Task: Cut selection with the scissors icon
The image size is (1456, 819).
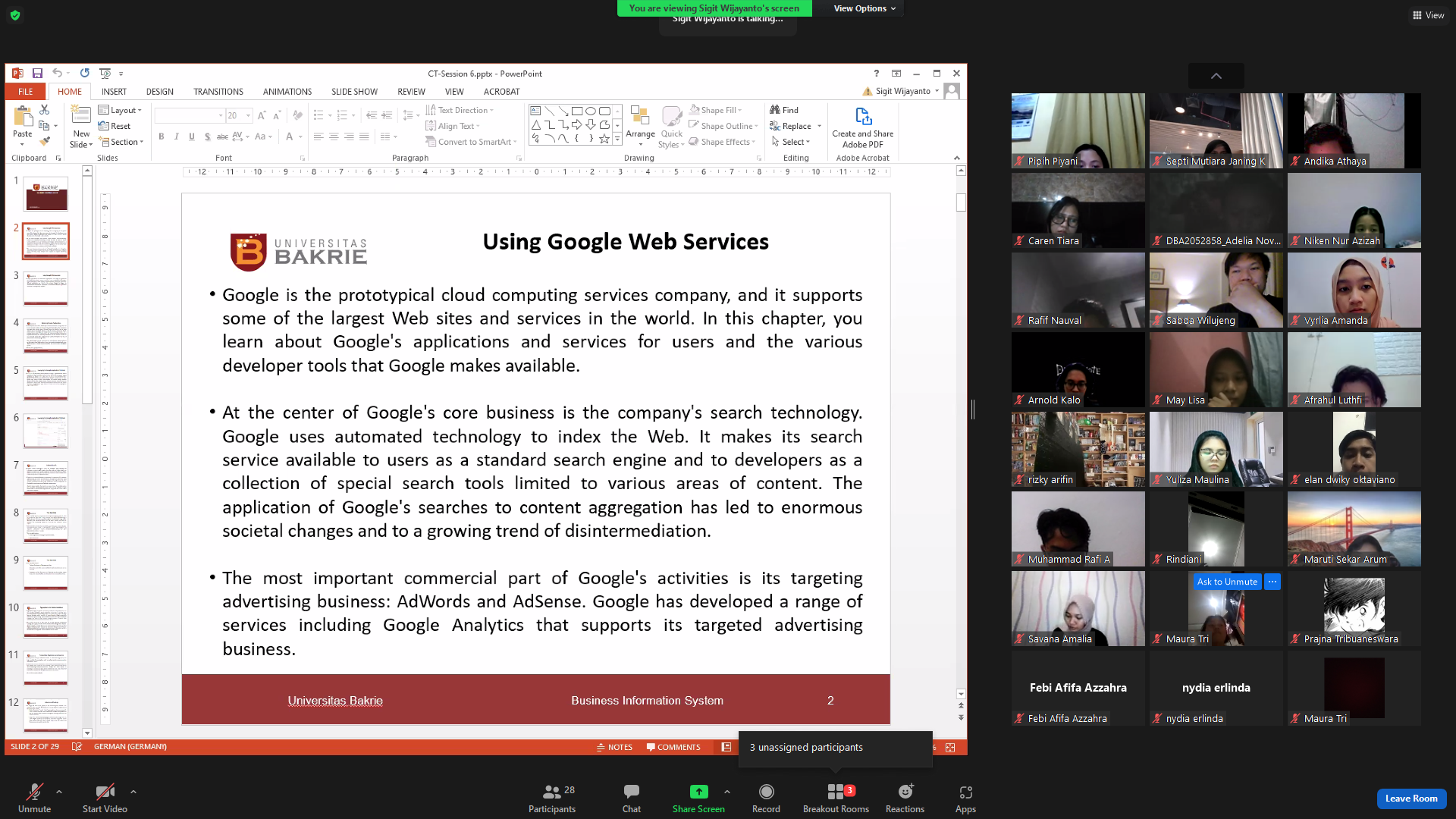Action: pos(45,110)
